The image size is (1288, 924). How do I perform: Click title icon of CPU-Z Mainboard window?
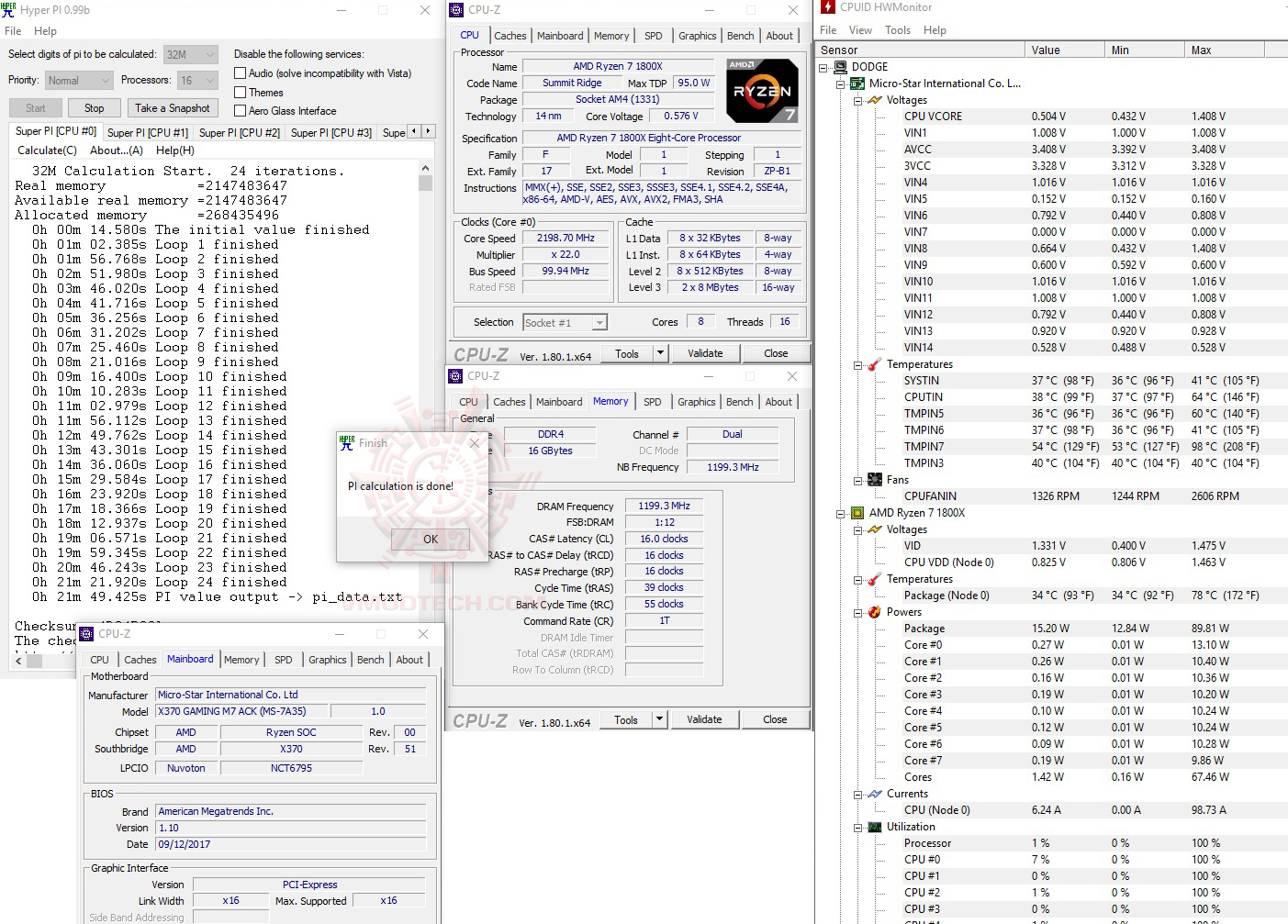(x=86, y=634)
